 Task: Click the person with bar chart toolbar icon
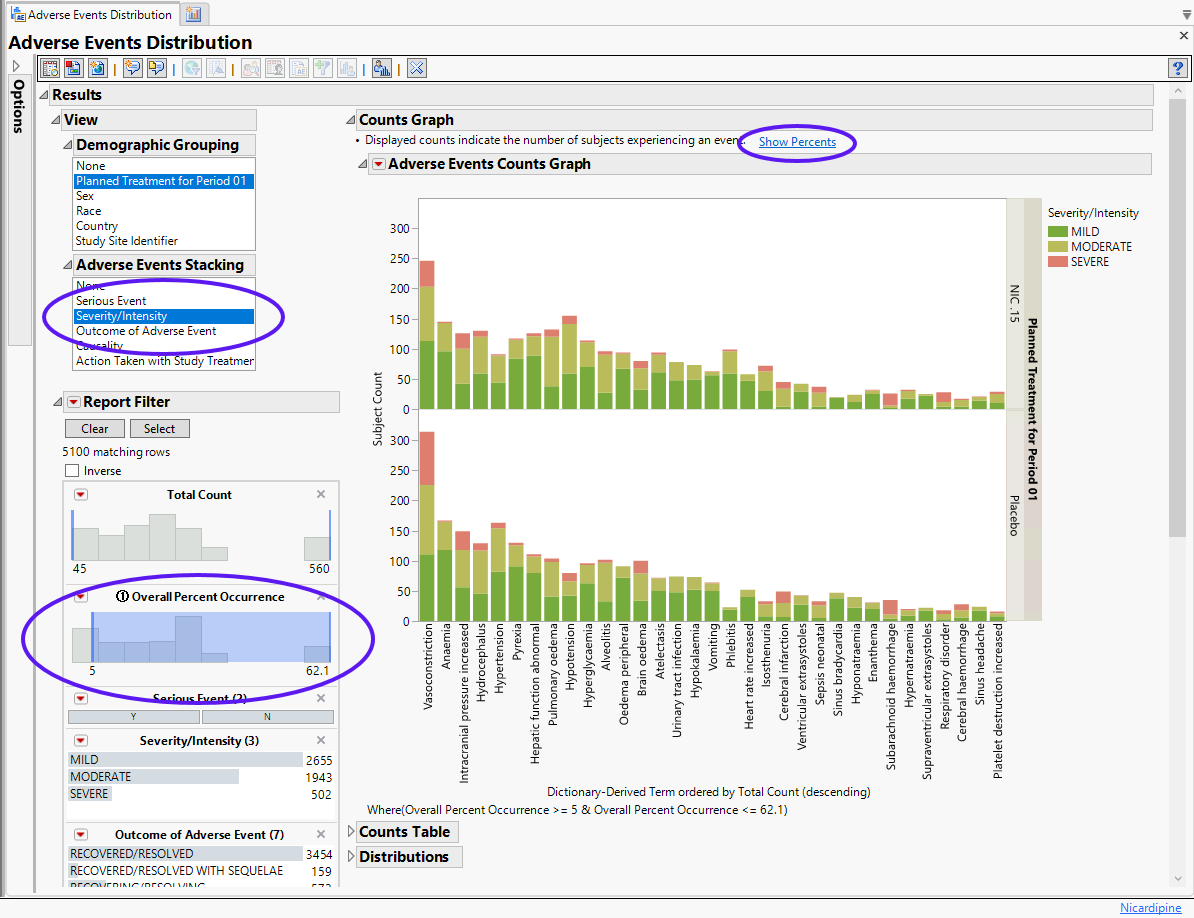pos(381,68)
